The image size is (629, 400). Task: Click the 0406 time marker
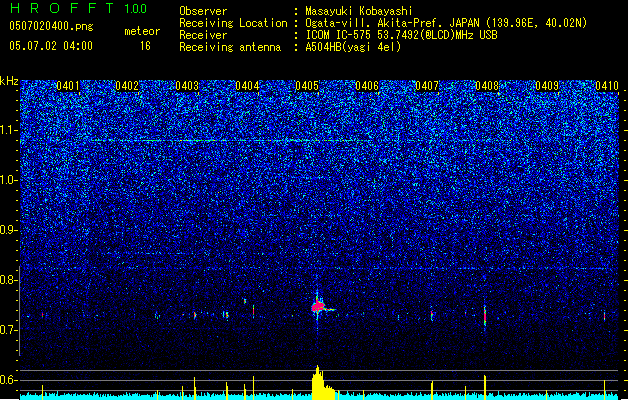[367, 85]
